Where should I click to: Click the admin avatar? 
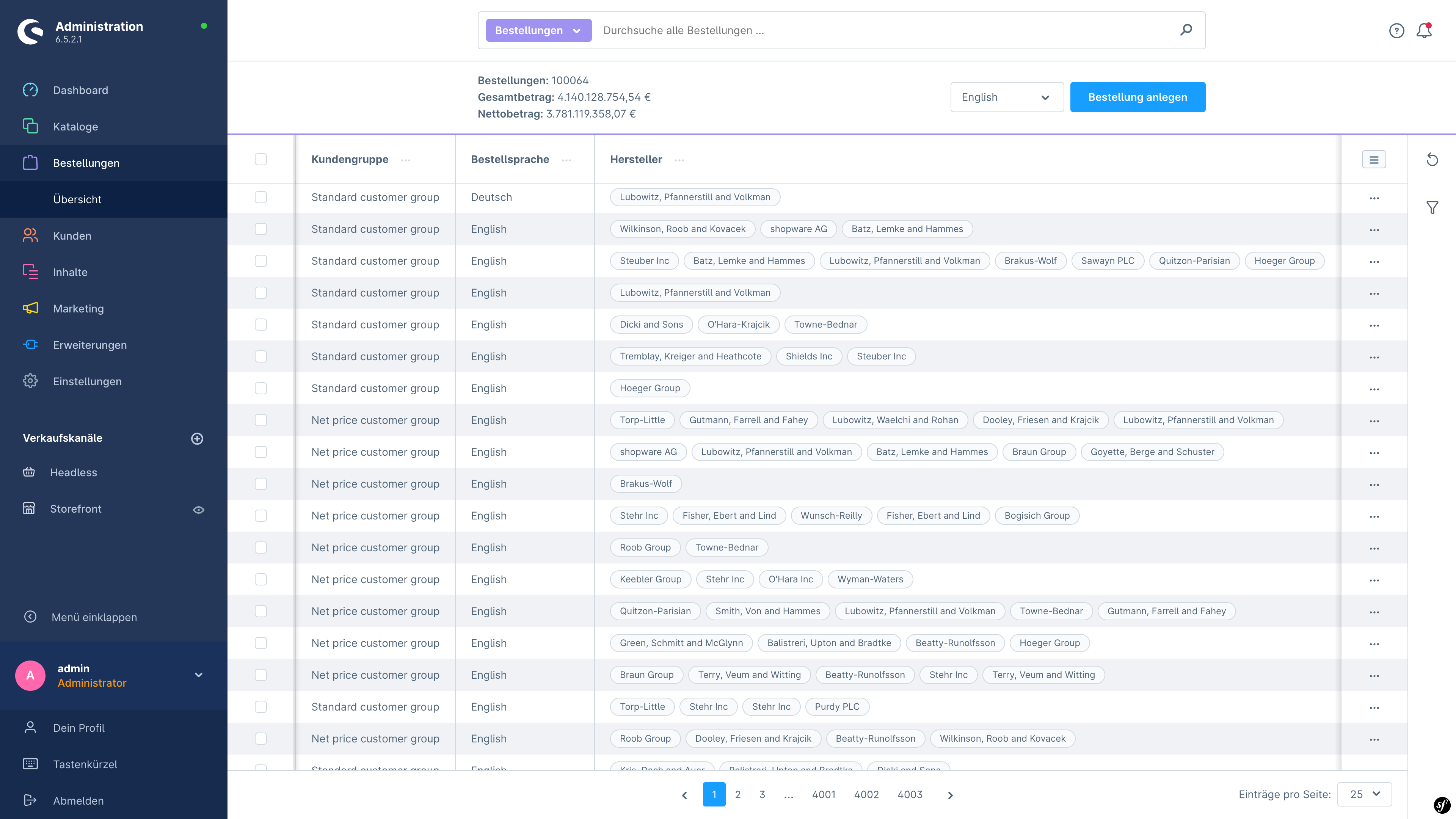[30, 675]
